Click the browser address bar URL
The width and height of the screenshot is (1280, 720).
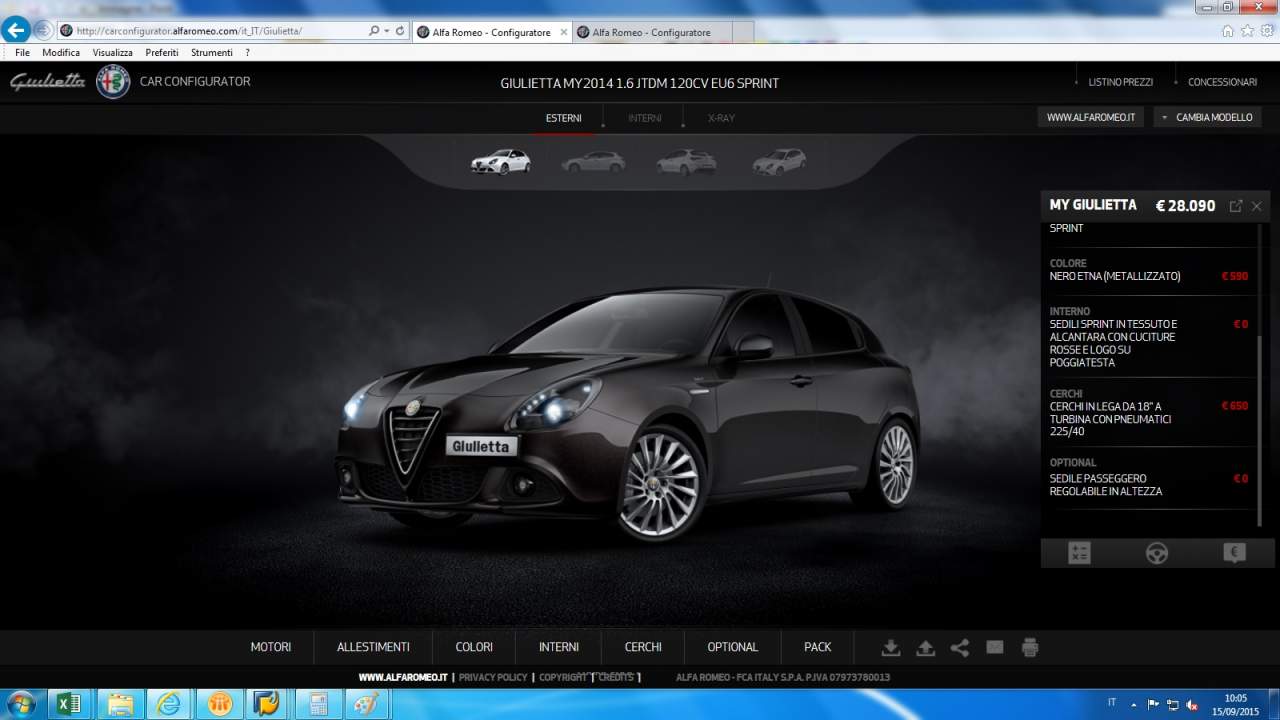point(189,31)
